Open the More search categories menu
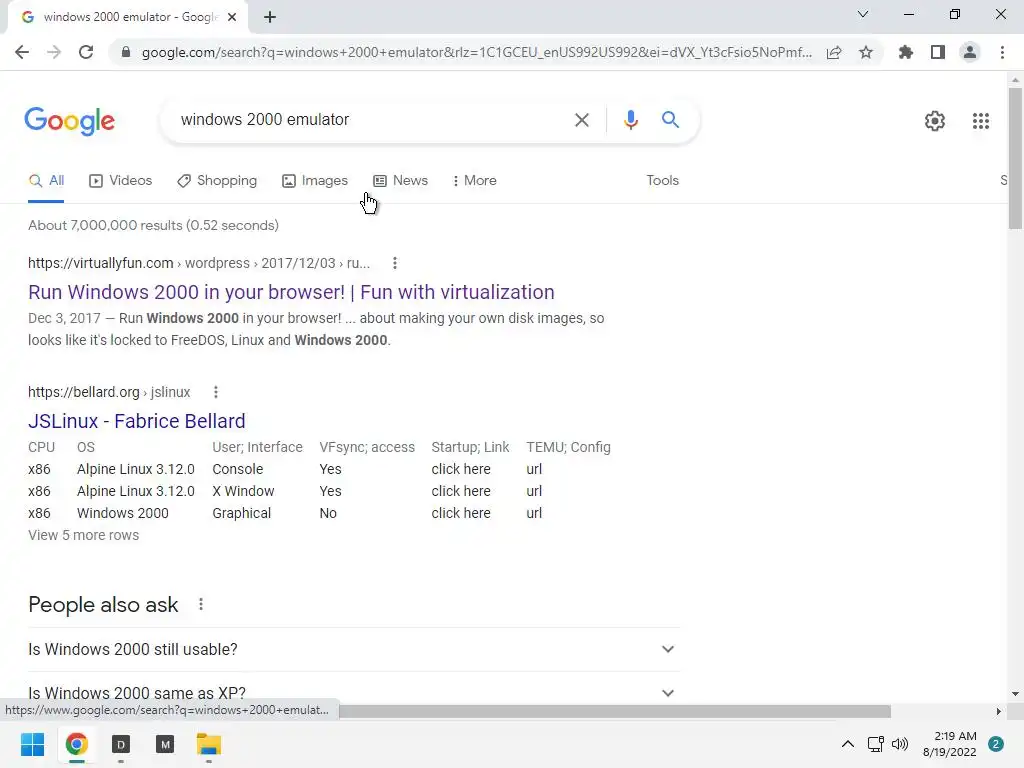This screenshot has width=1024, height=768. point(475,181)
